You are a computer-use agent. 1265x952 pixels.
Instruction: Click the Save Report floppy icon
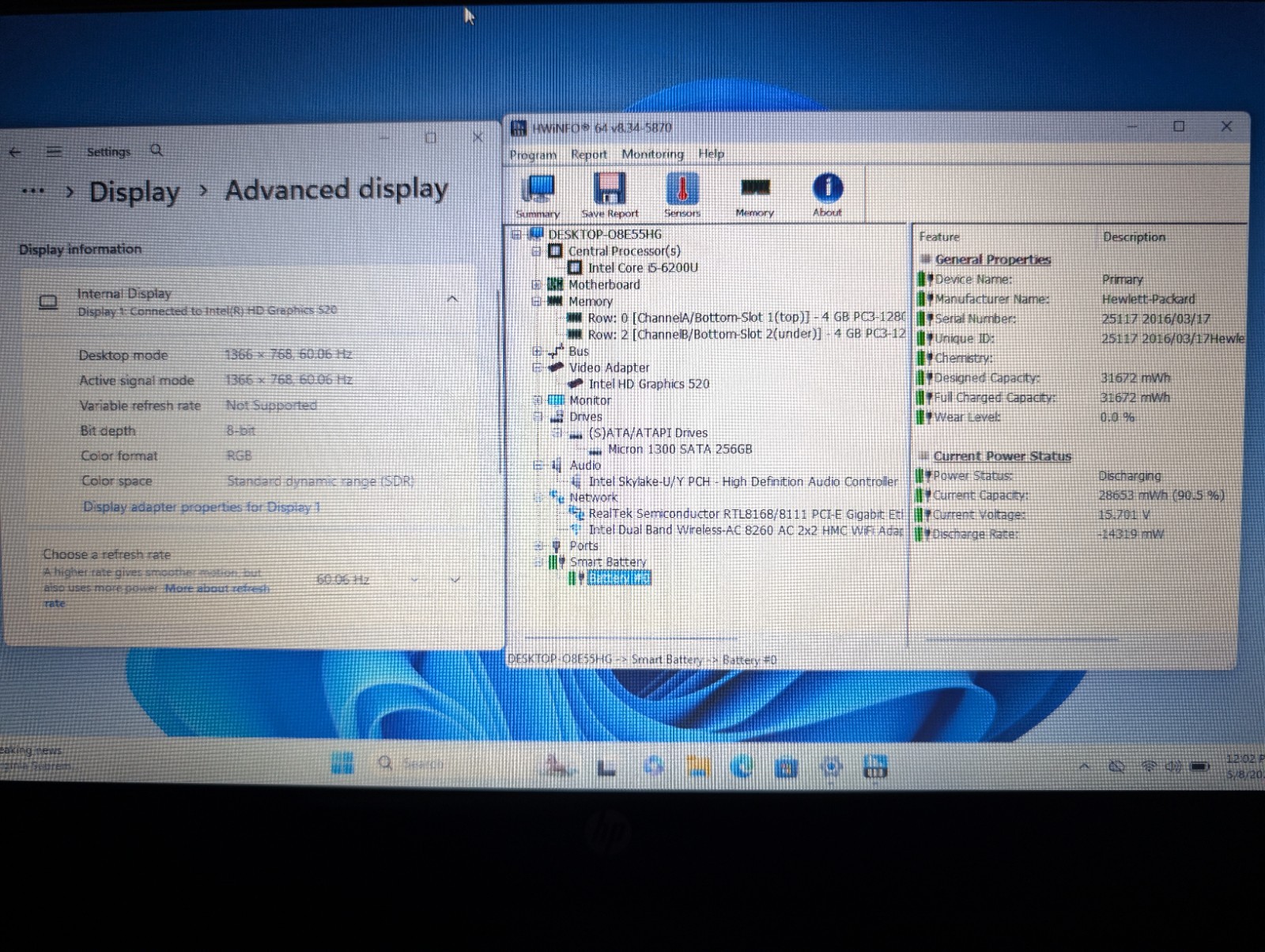click(610, 195)
